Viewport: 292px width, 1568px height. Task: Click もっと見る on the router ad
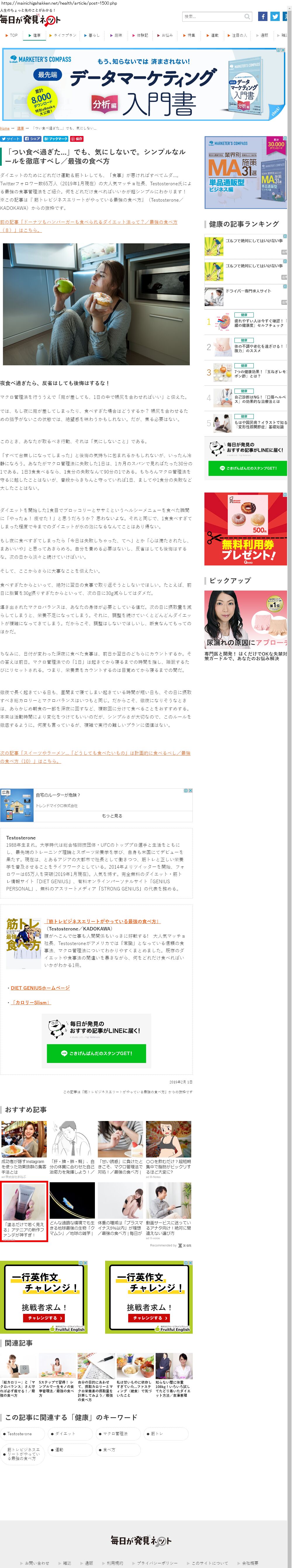[x=112, y=816]
